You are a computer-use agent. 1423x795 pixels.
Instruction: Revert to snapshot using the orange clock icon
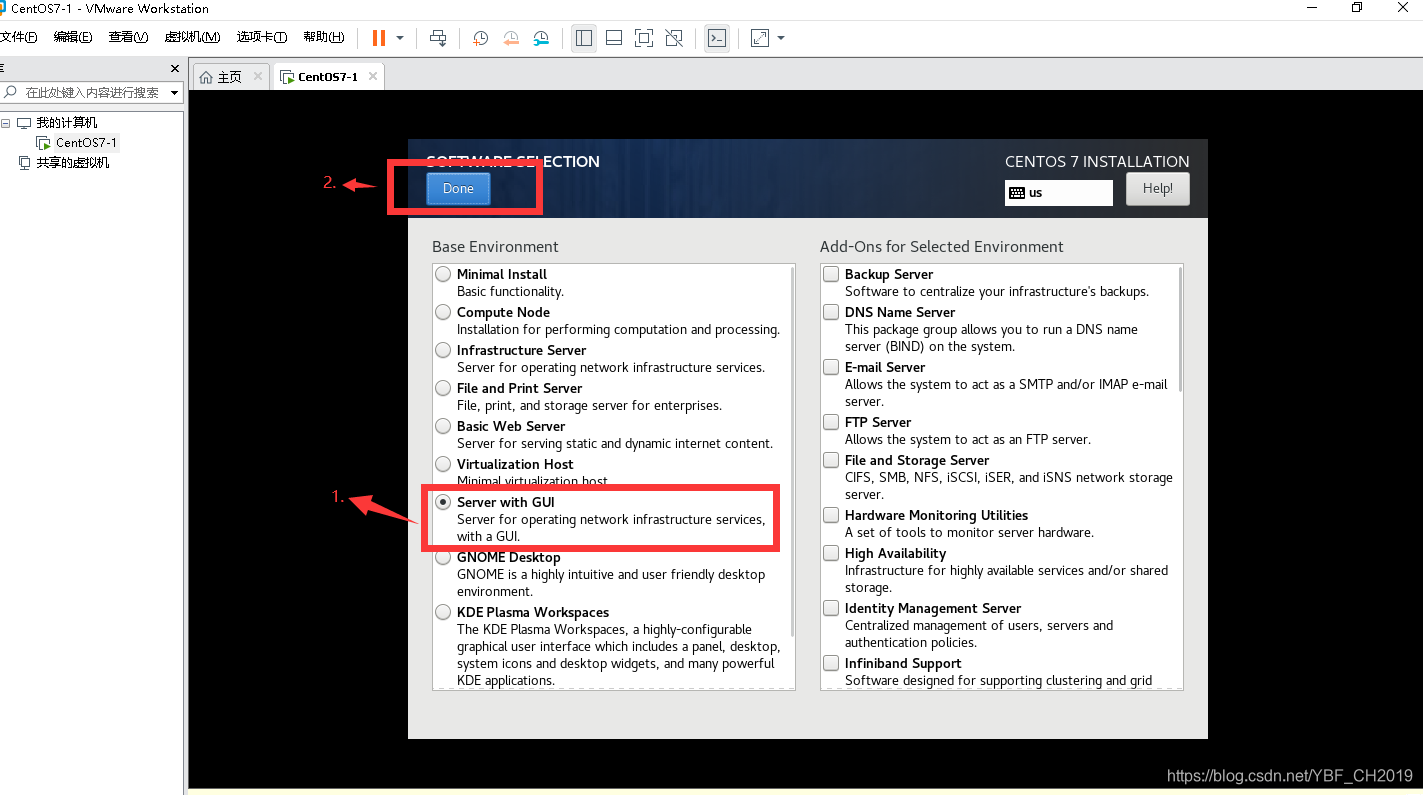click(x=511, y=38)
